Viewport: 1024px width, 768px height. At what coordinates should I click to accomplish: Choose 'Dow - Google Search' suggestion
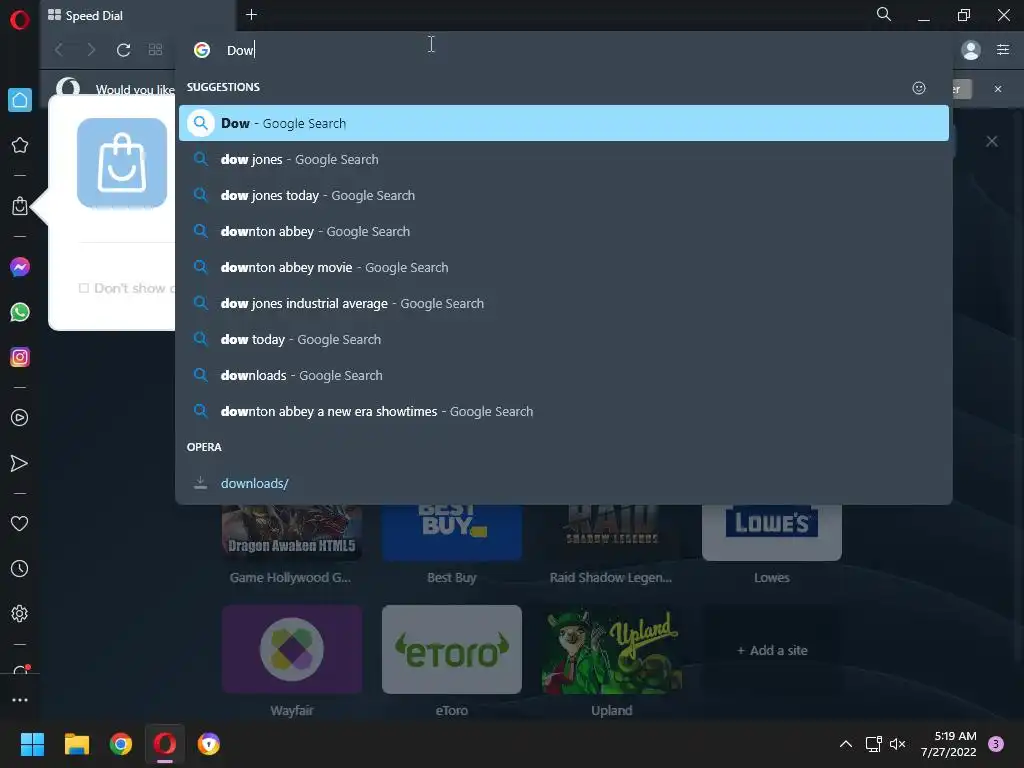pyautogui.click(x=564, y=123)
